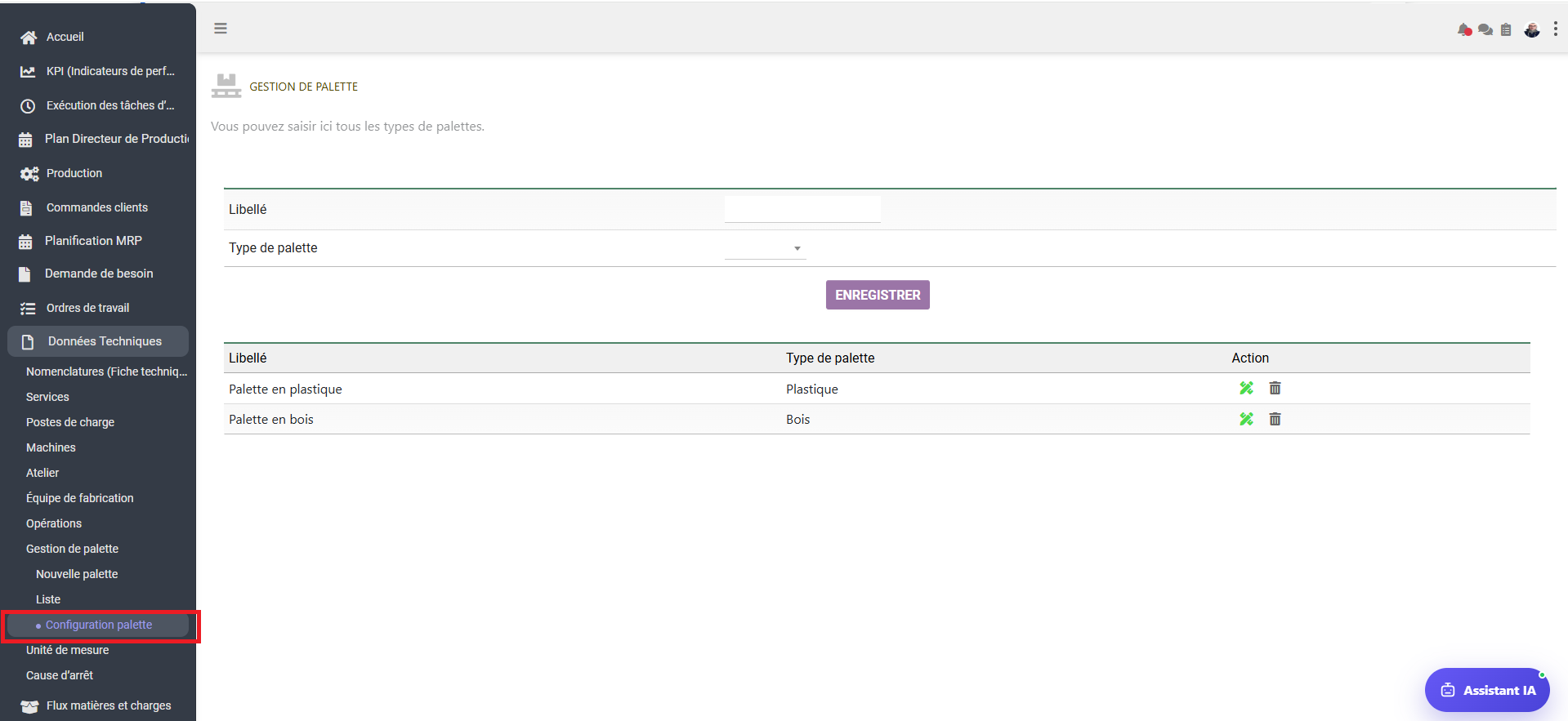Click the Plastique table cell
This screenshot has height=721, width=1568.
click(x=812, y=389)
